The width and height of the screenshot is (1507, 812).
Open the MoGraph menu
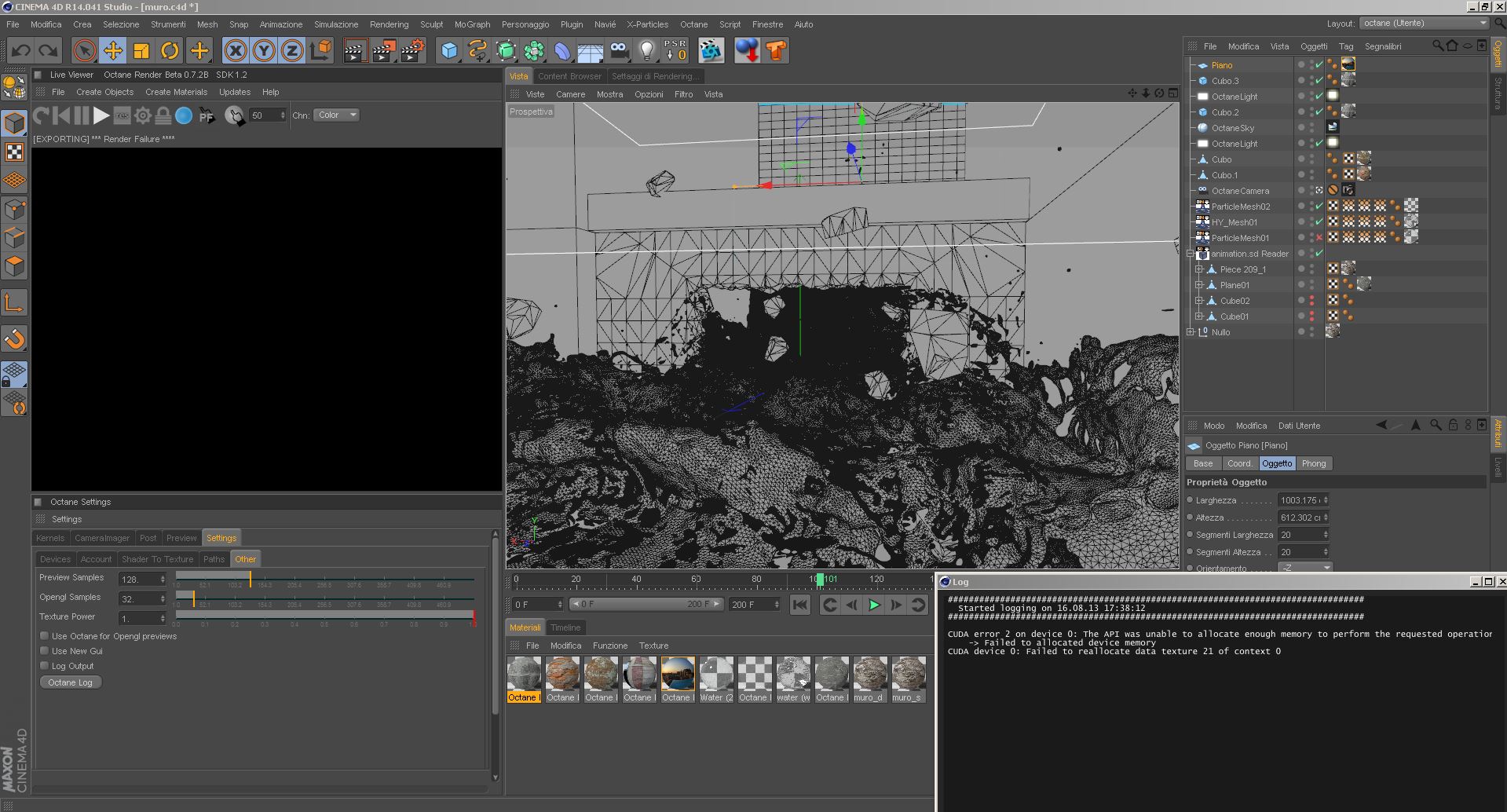(x=472, y=24)
